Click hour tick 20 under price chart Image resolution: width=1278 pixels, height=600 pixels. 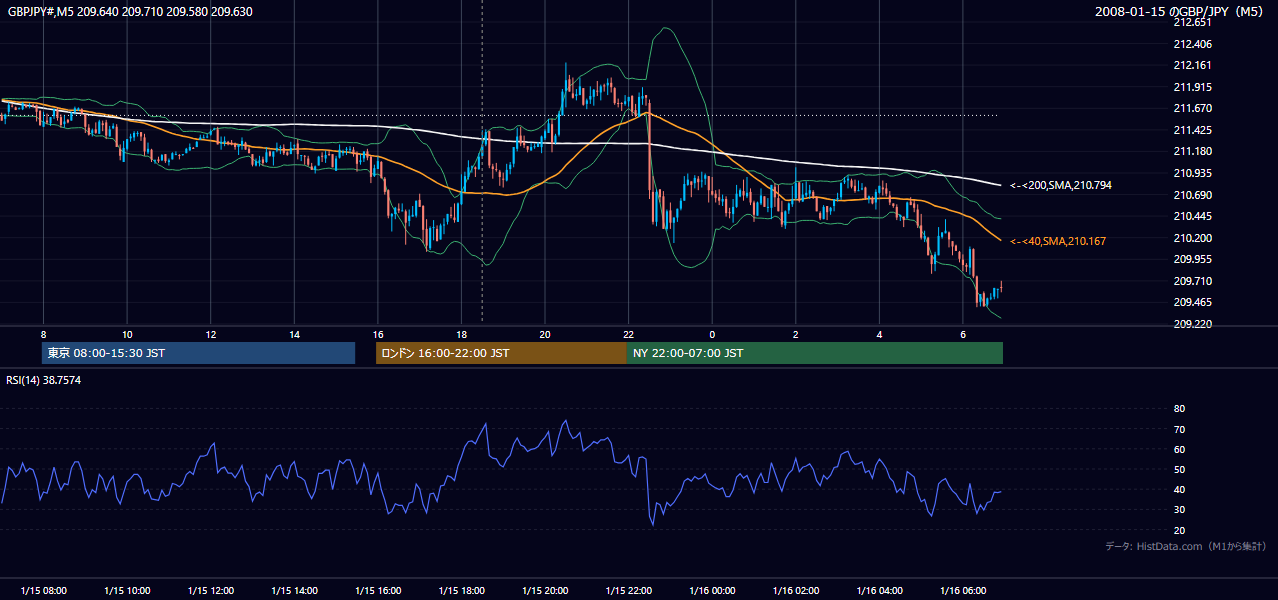click(544, 333)
